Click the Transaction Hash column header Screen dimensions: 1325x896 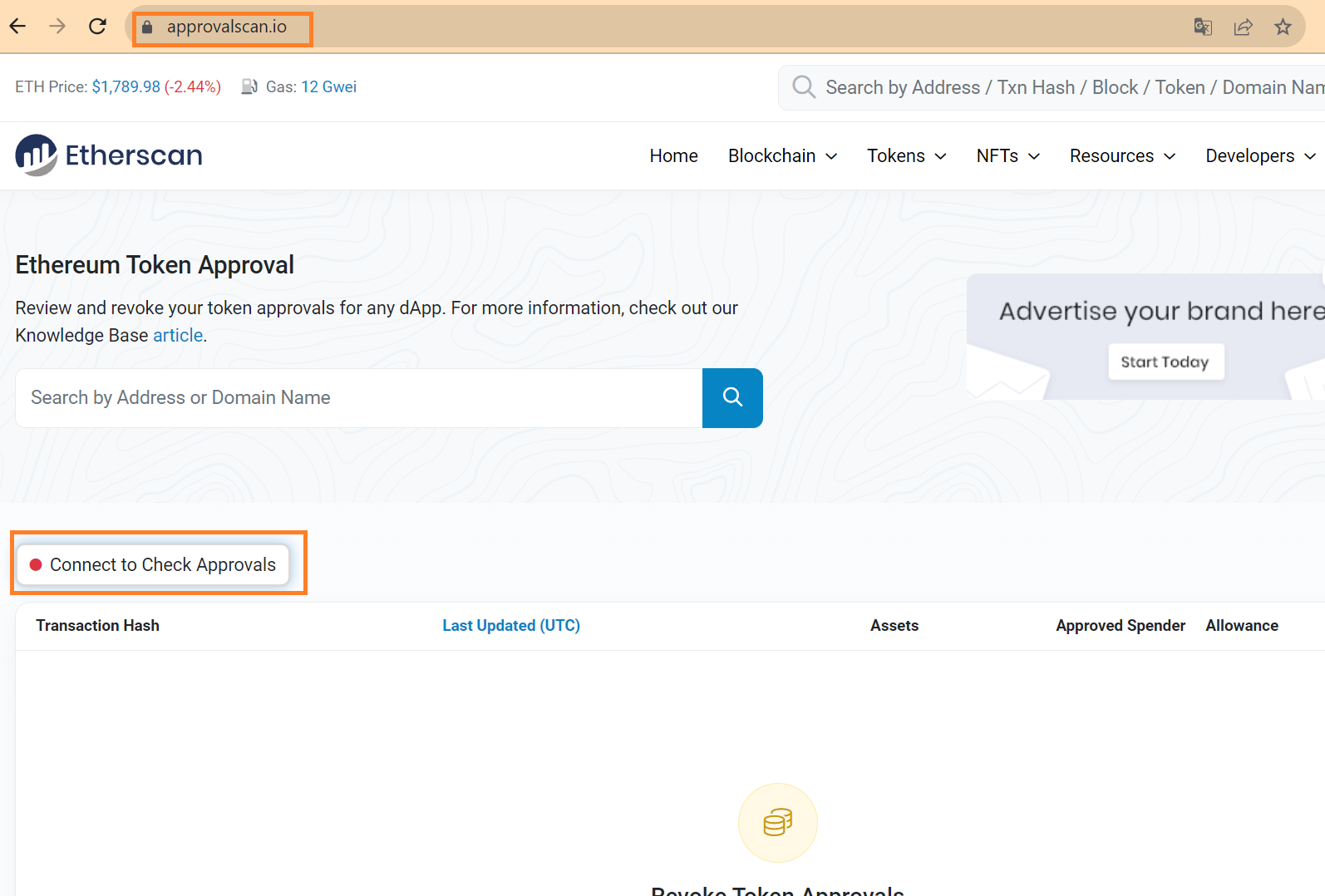[x=97, y=625]
